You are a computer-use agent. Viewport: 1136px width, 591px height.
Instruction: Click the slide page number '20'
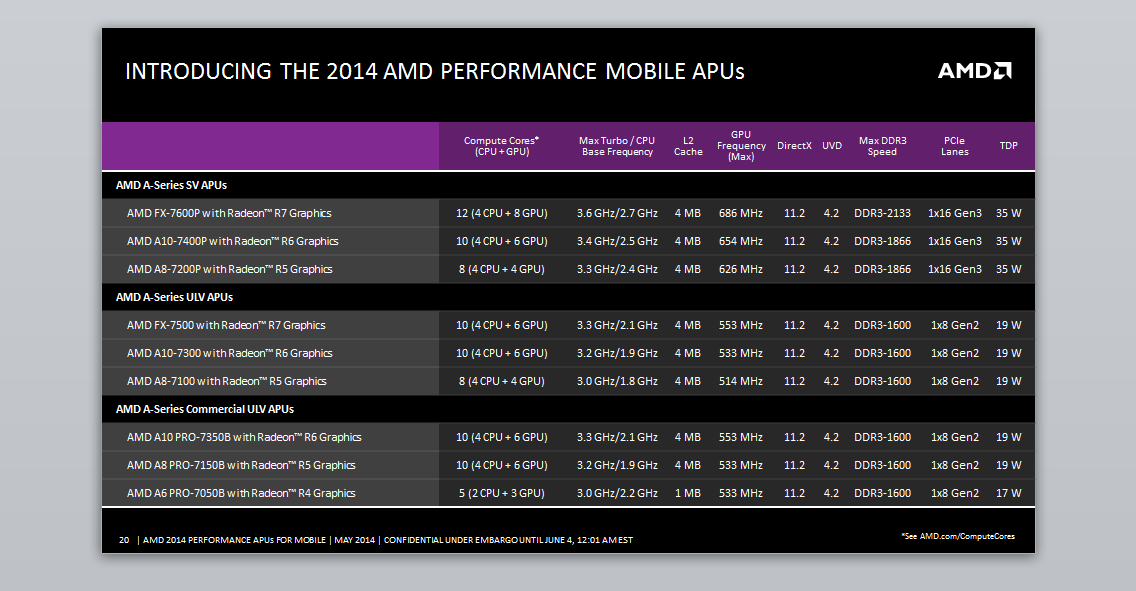pos(124,540)
